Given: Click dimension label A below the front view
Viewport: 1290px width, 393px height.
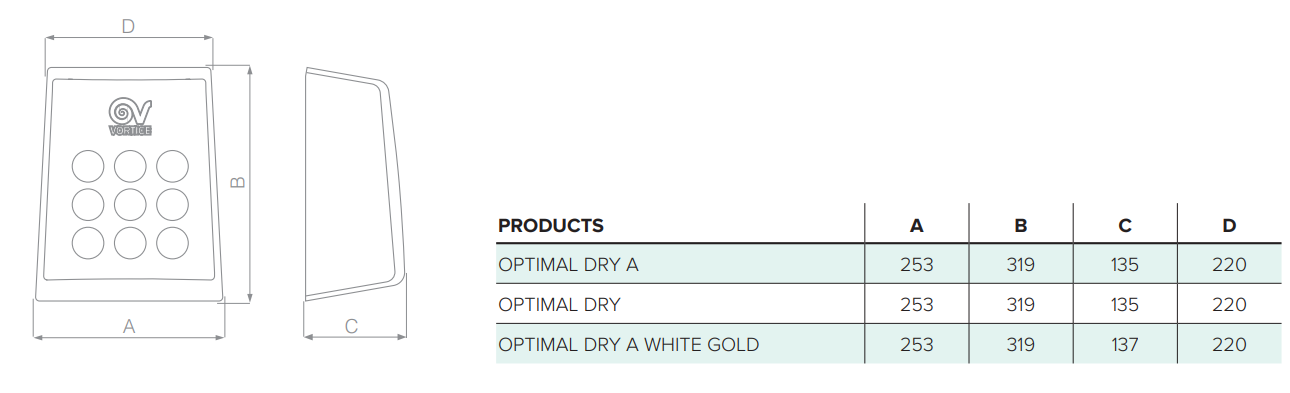Looking at the screenshot, I should click(x=128, y=325).
